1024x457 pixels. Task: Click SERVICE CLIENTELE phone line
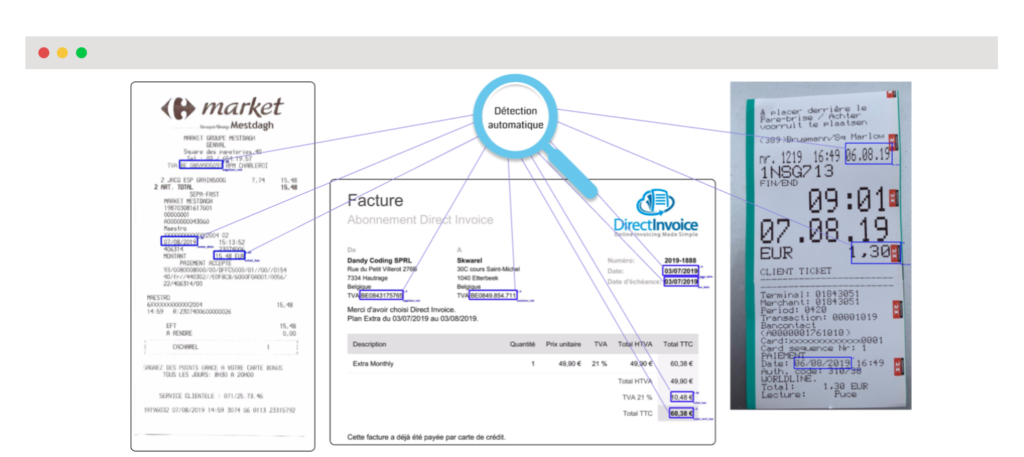coord(211,396)
